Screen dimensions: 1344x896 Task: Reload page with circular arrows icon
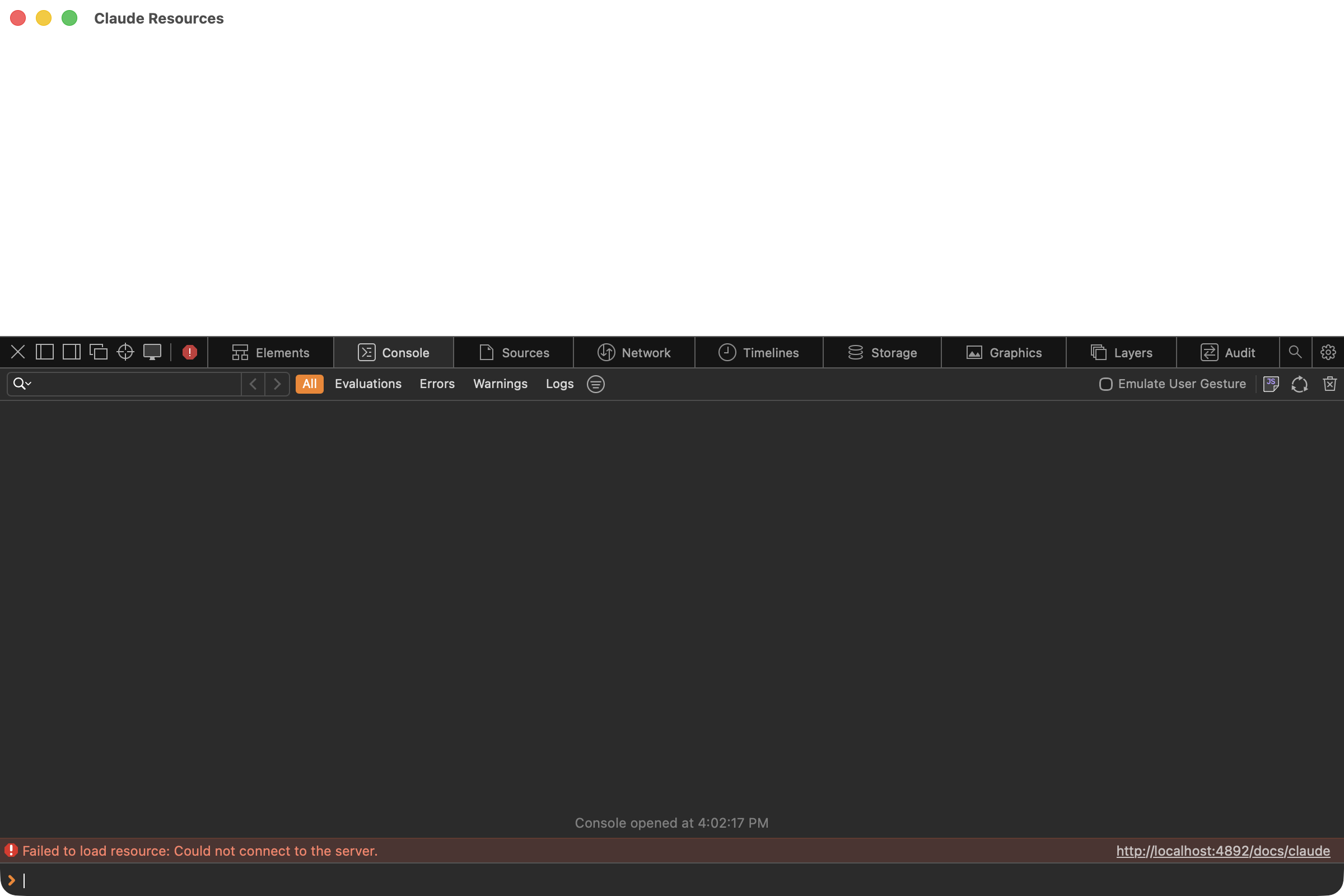click(x=1299, y=384)
